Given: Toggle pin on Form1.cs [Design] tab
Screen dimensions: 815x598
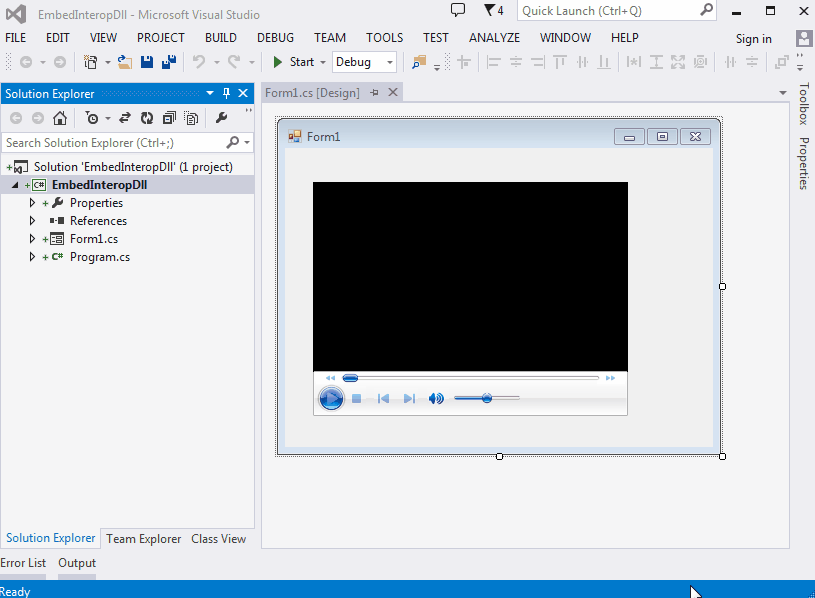Looking at the screenshot, I should coord(374,92).
